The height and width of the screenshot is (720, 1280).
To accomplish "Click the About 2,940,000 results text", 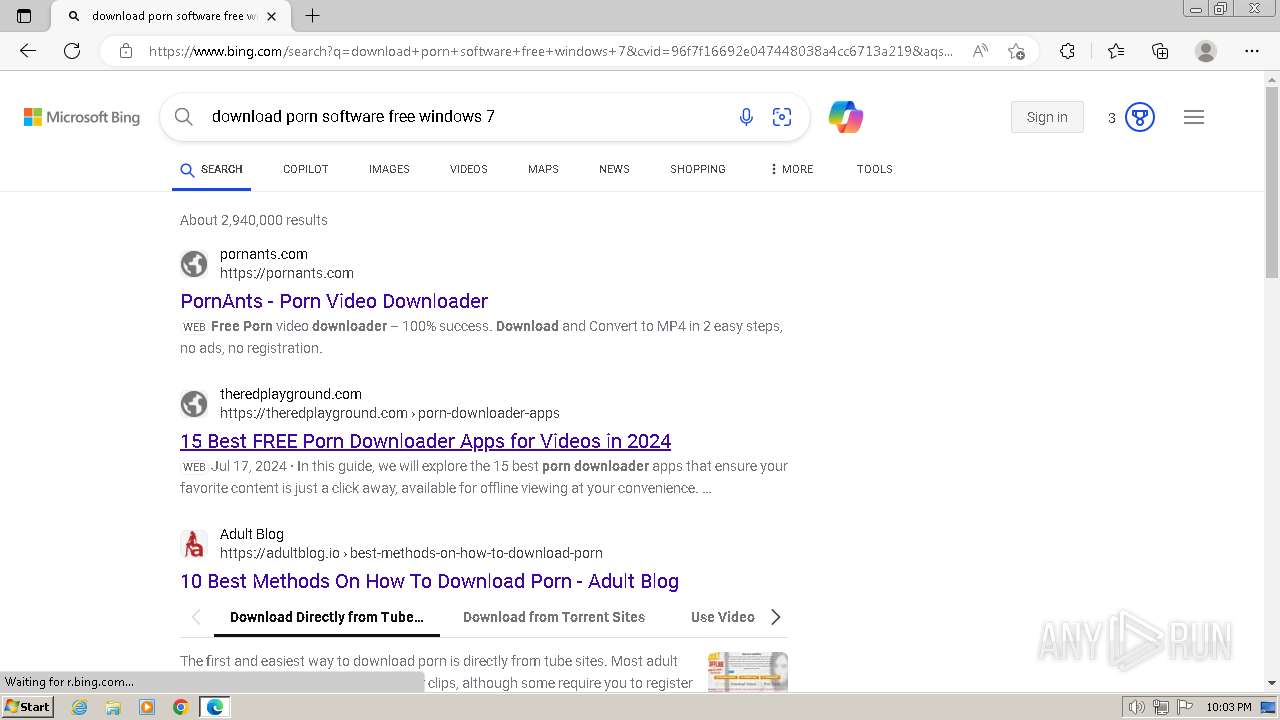I will click(254, 220).
